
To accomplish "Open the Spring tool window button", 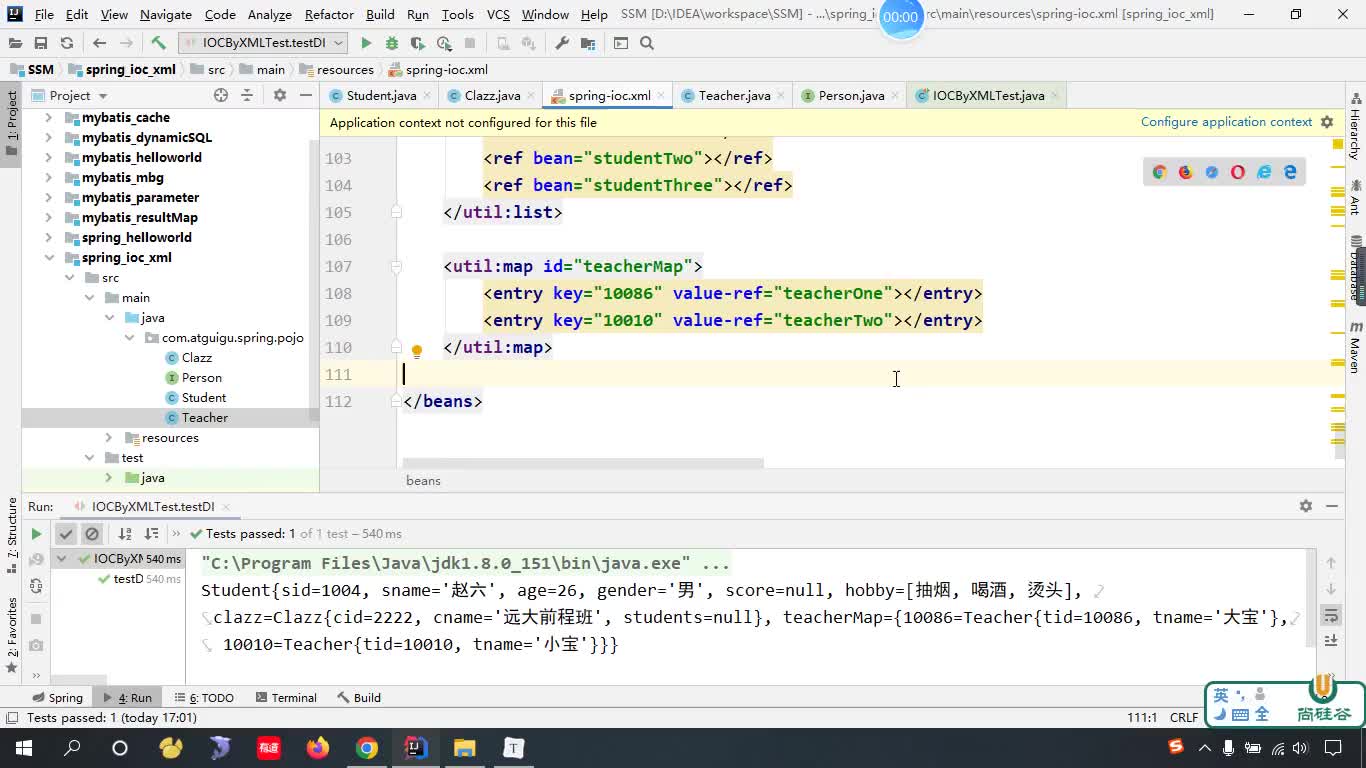I will pos(57,698).
